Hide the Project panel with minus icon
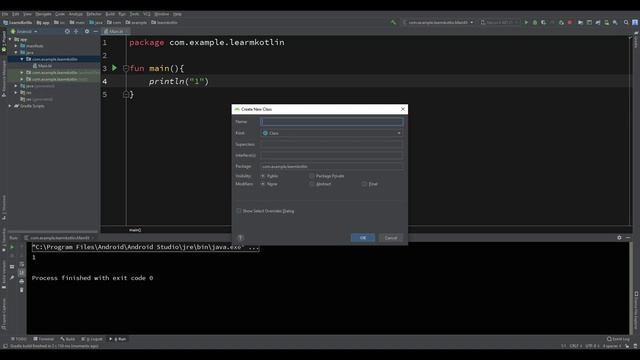 96,31
